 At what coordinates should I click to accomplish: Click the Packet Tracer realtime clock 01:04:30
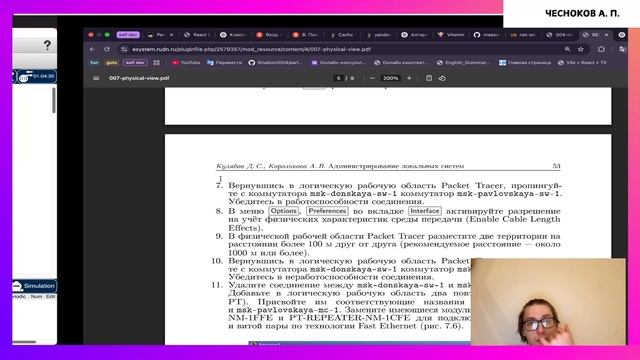pyautogui.click(x=37, y=76)
